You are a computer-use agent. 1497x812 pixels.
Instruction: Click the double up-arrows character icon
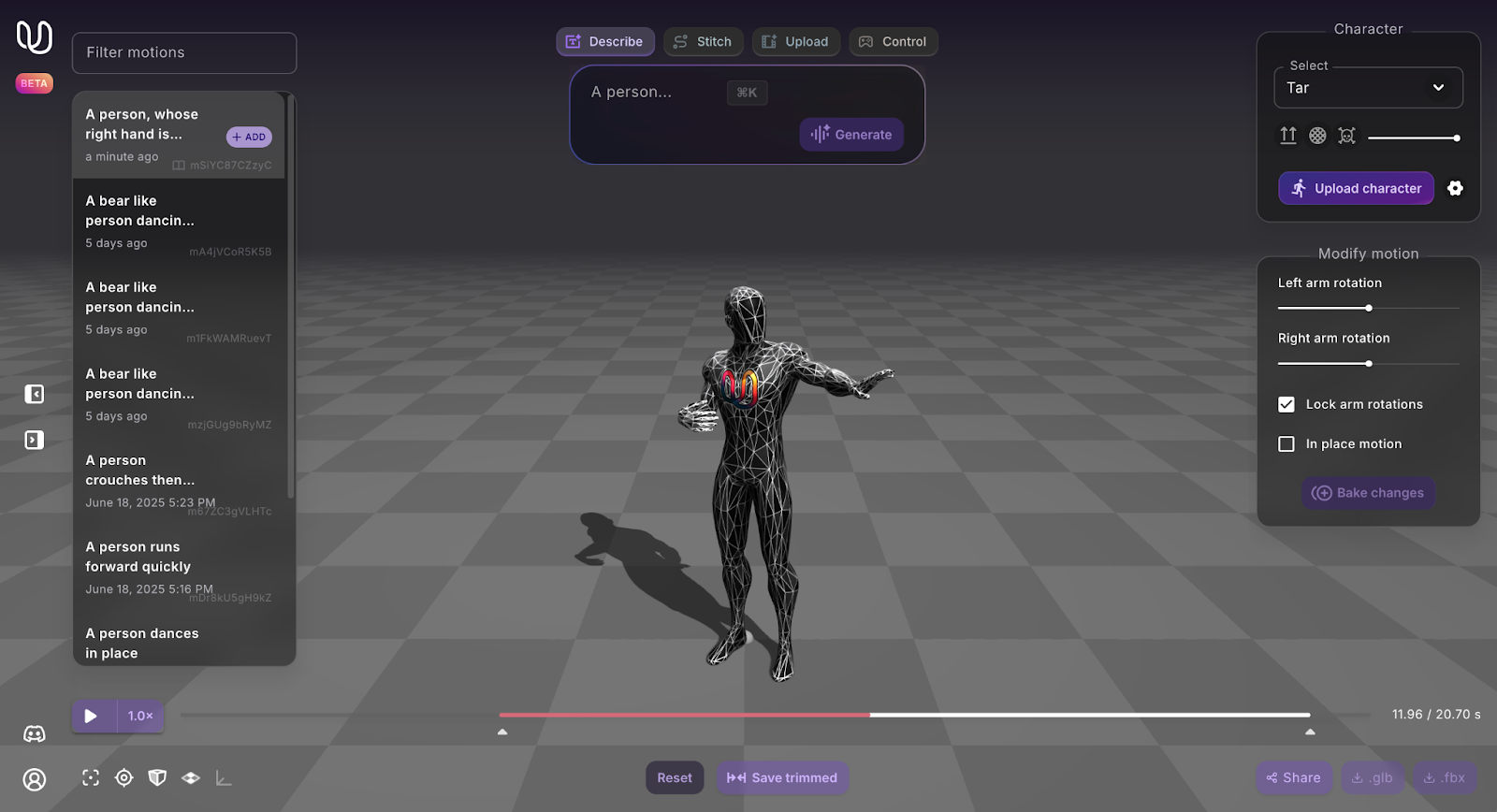pyautogui.click(x=1288, y=136)
